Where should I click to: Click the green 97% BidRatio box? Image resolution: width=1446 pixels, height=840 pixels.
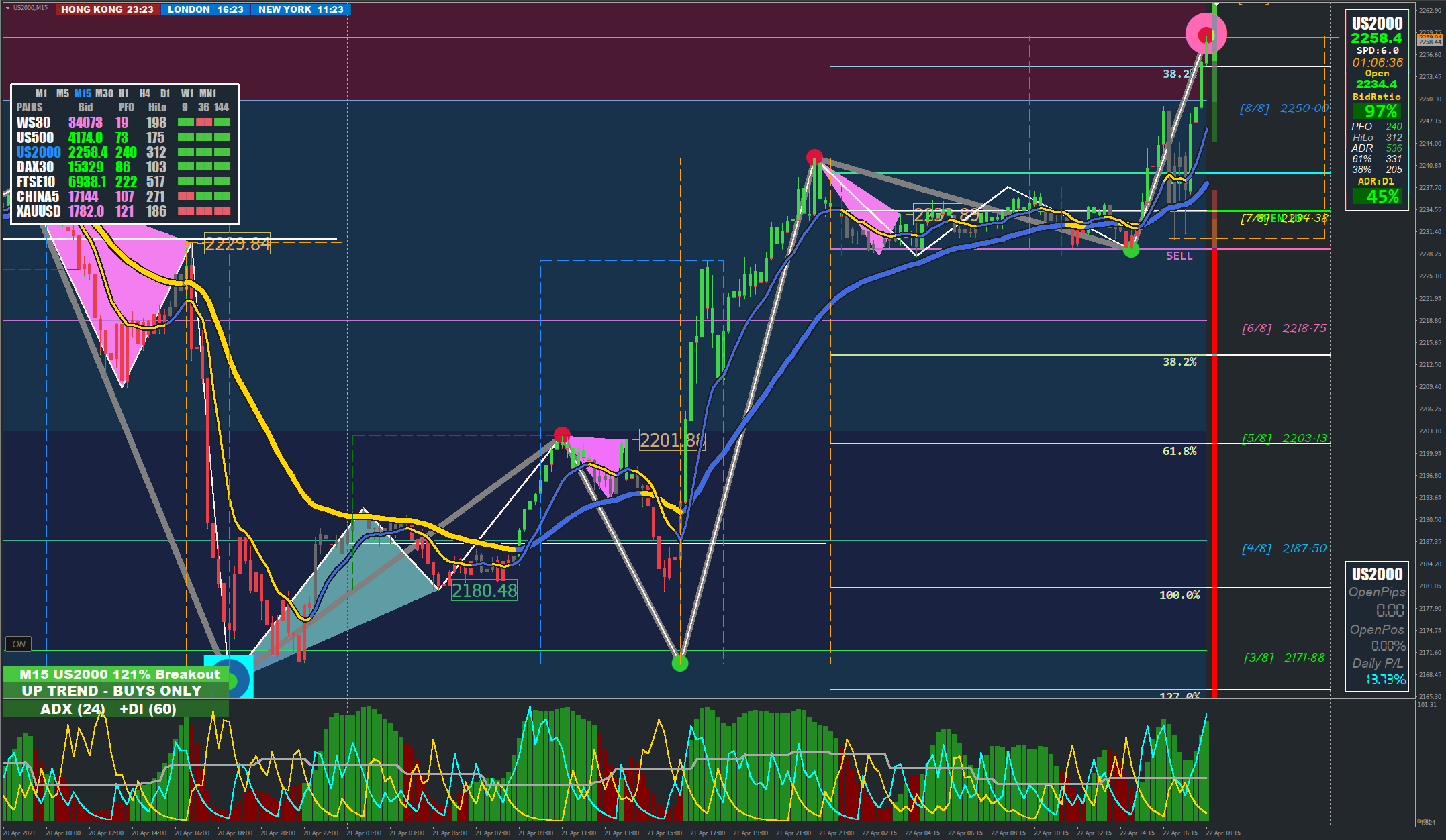[1376, 111]
